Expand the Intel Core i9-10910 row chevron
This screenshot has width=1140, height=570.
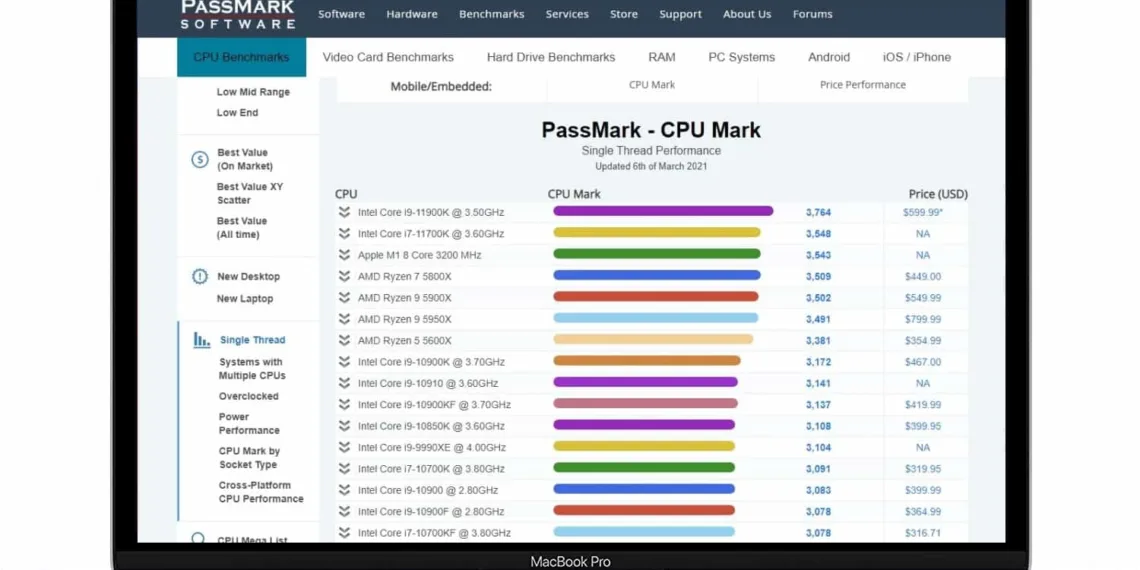pos(344,383)
